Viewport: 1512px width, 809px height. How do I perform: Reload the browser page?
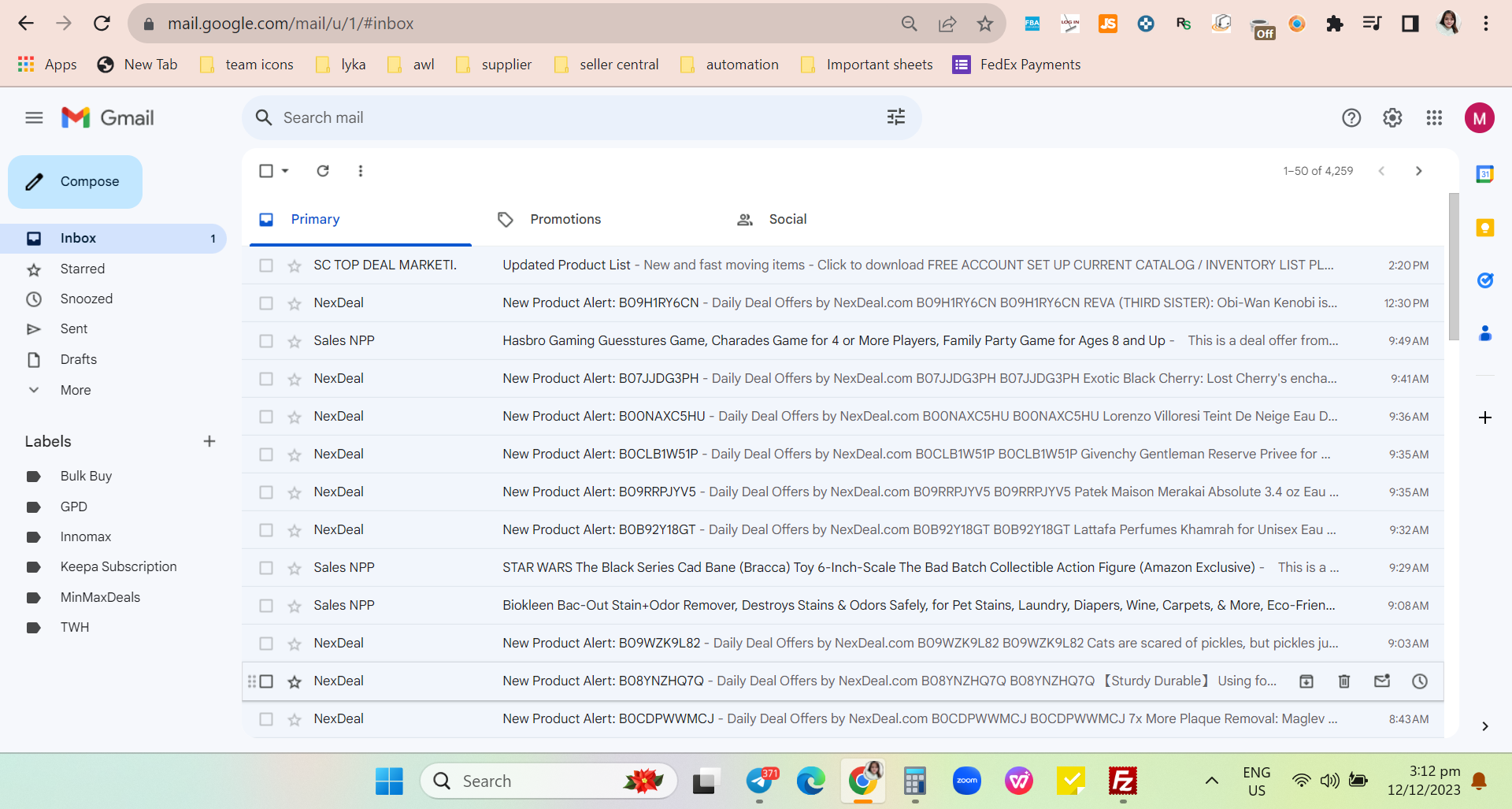tap(102, 24)
